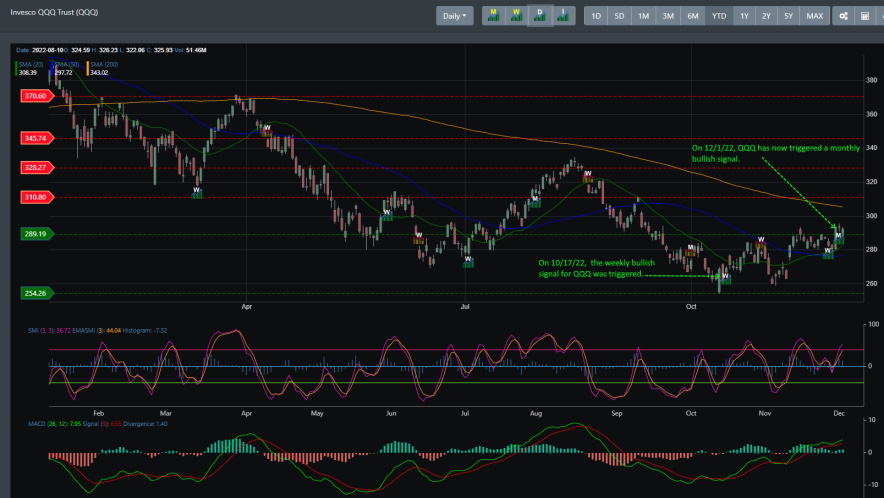
Task: Set chart range to MAX
Action: [x=814, y=16]
